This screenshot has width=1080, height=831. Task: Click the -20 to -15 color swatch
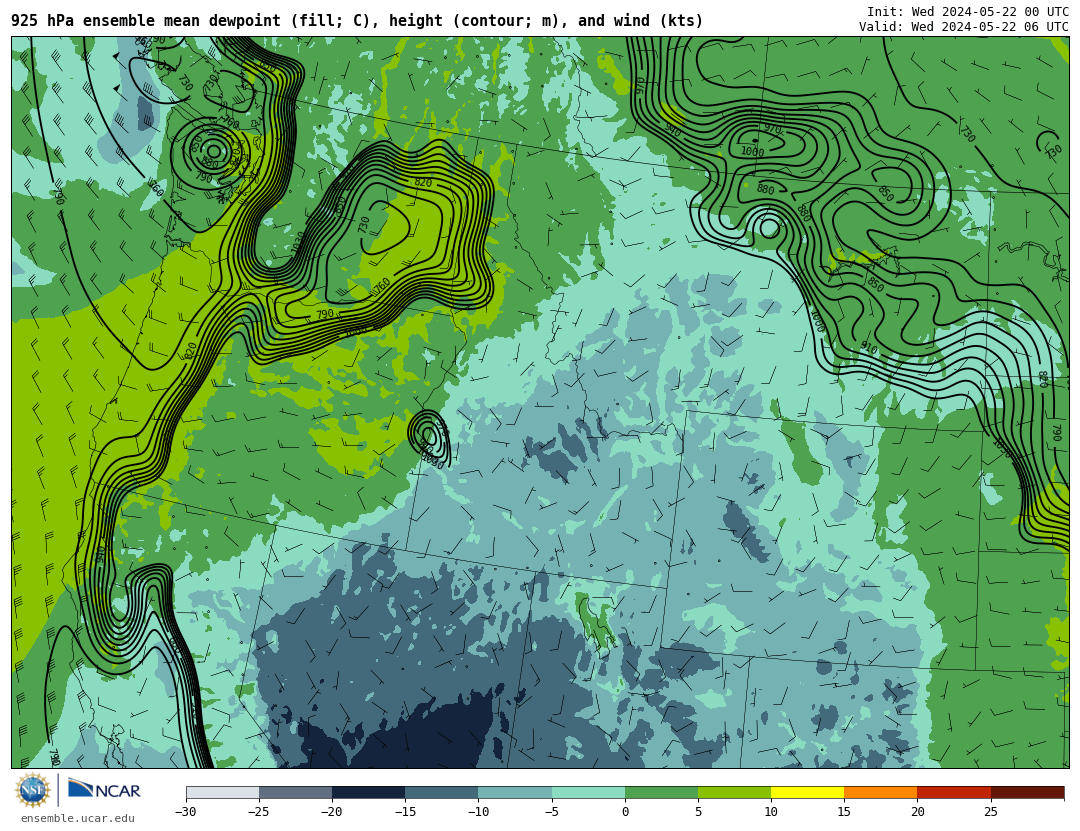click(368, 792)
